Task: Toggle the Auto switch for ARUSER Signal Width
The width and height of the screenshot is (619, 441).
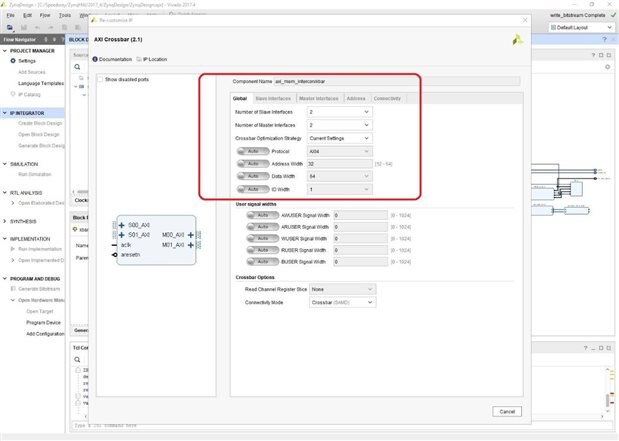Action: click(x=263, y=227)
